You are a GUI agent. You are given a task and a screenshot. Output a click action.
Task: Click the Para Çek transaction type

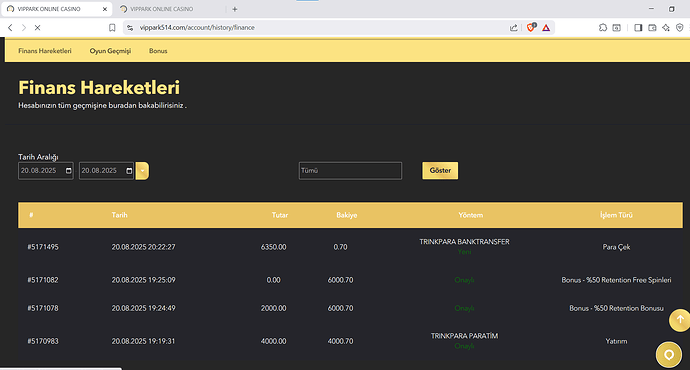[616, 247]
